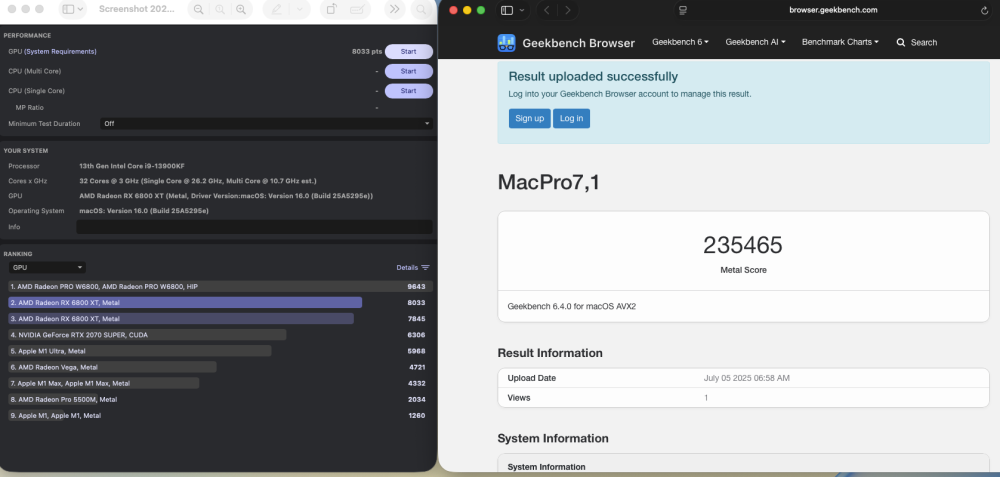Screen dimensions: 1000x477
Task: Reload the Geekbench page in Safari
Action: (x=985, y=10)
